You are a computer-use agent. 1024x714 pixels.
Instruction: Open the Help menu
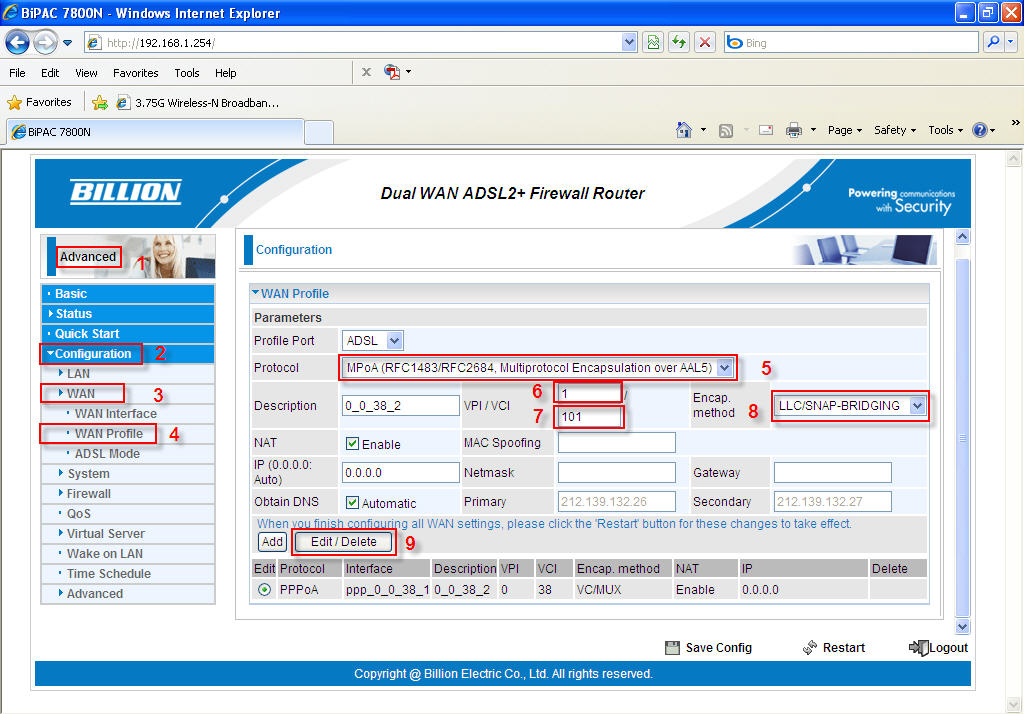(226, 73)
